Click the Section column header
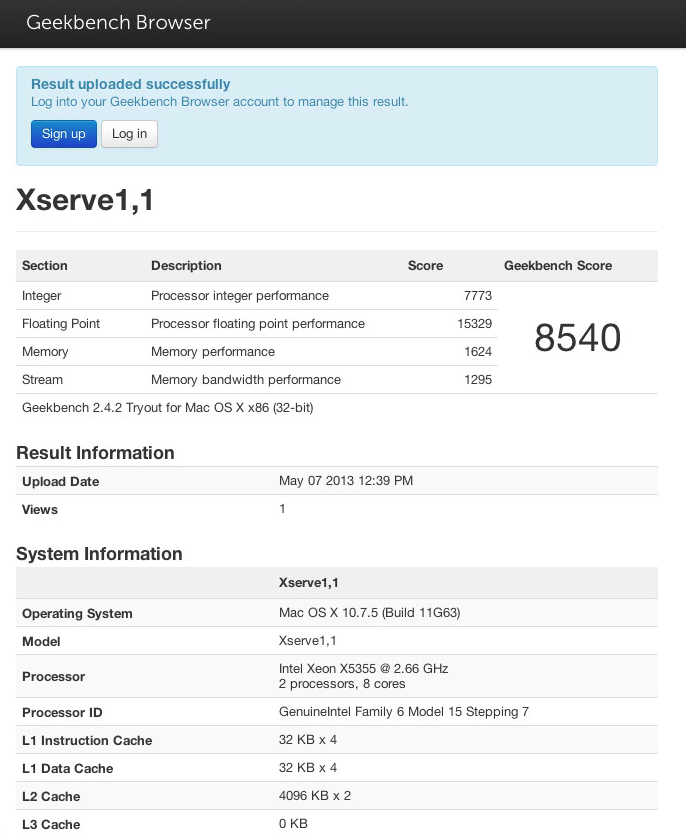 [45, 266]
